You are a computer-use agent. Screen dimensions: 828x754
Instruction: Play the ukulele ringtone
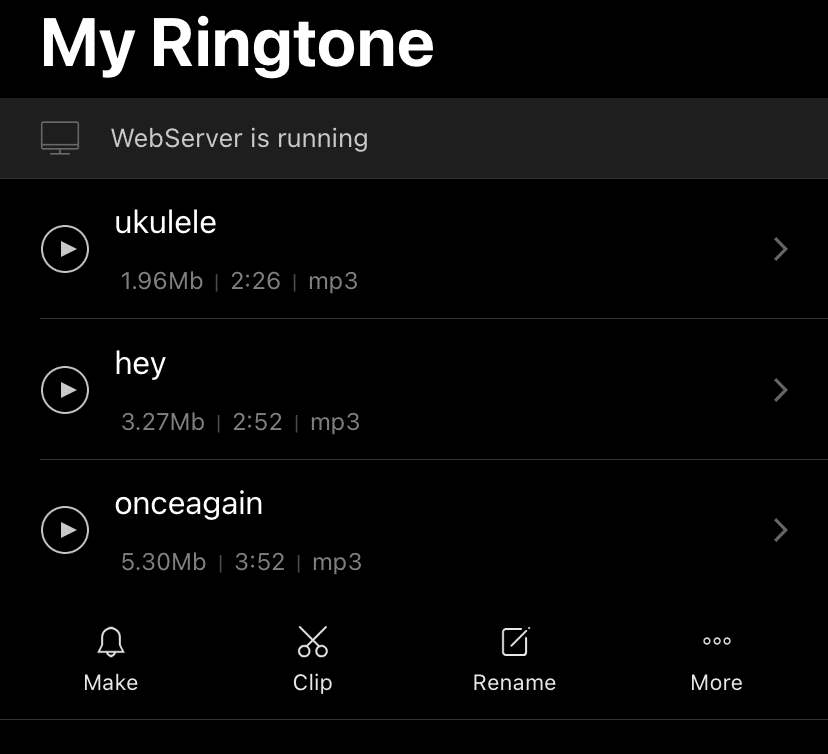click(x=65, y=249)
